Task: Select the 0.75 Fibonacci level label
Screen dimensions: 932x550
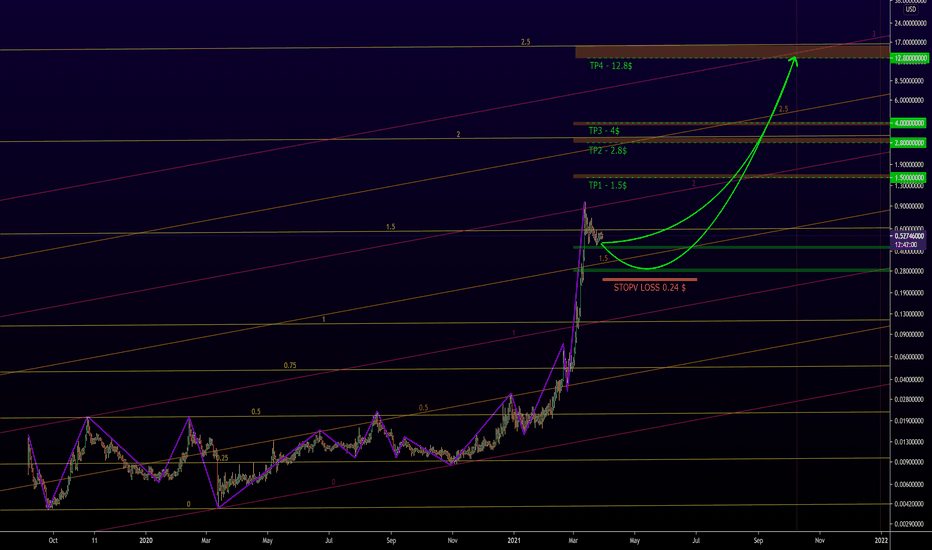Action: (x=289, y=366)
